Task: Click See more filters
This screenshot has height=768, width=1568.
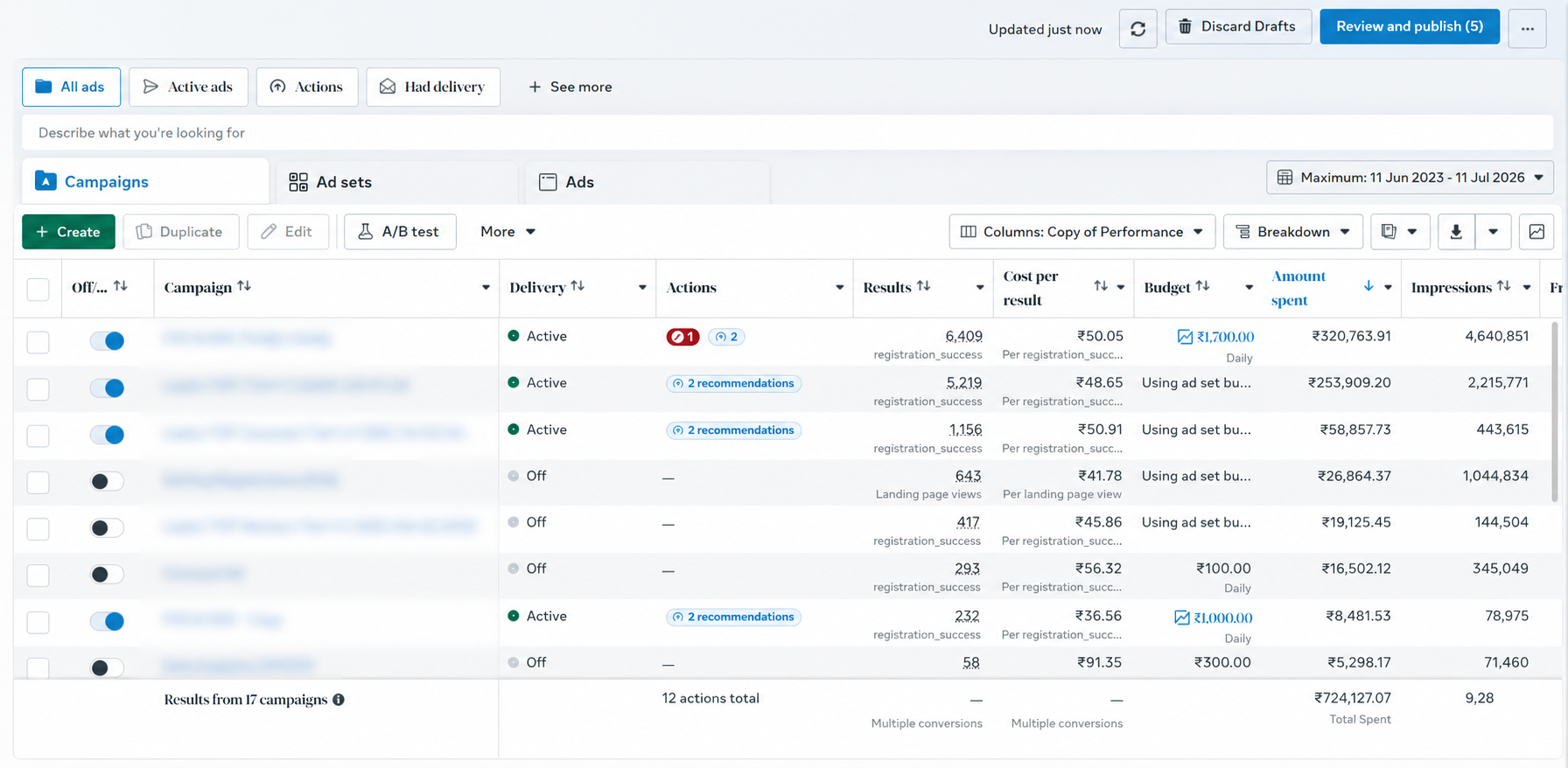Action: (x=570, y=87)
